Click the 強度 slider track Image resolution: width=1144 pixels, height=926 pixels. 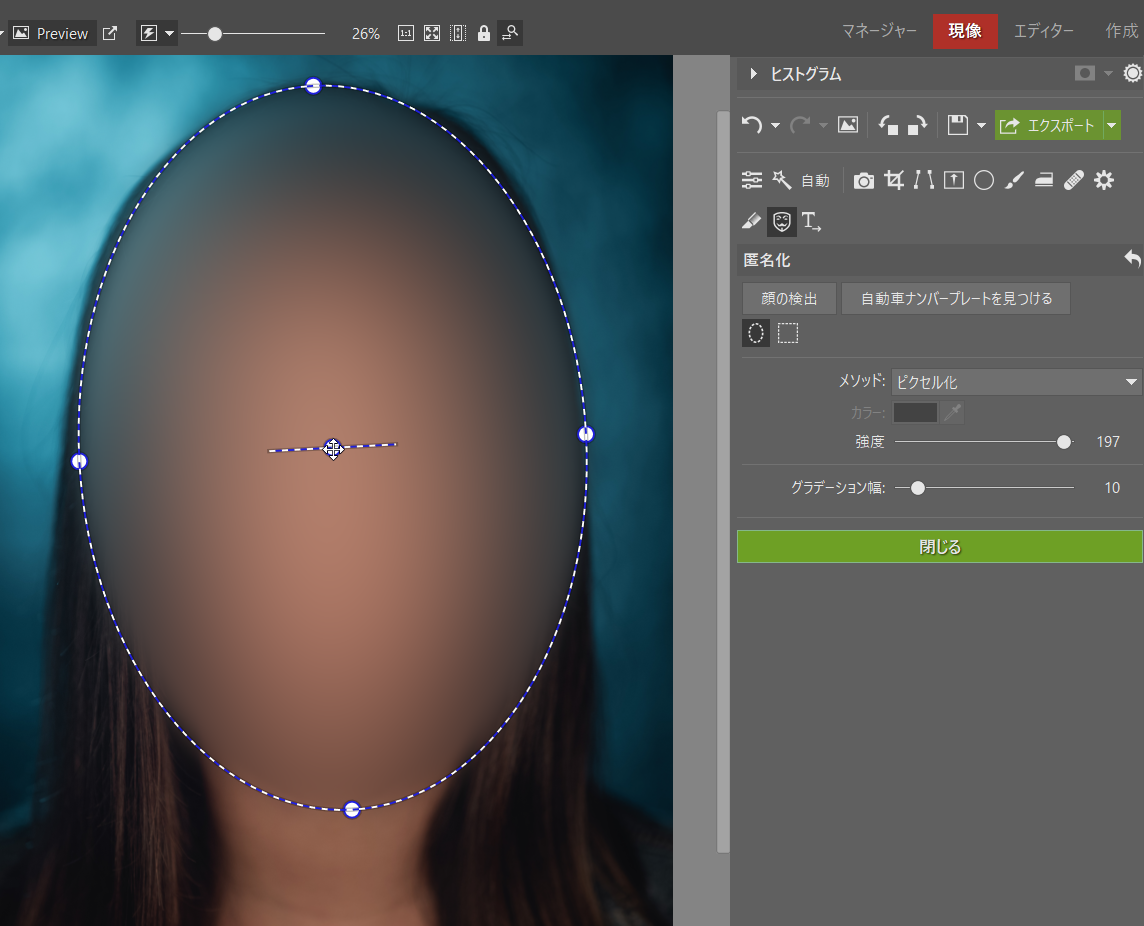(x=983, y=441)
